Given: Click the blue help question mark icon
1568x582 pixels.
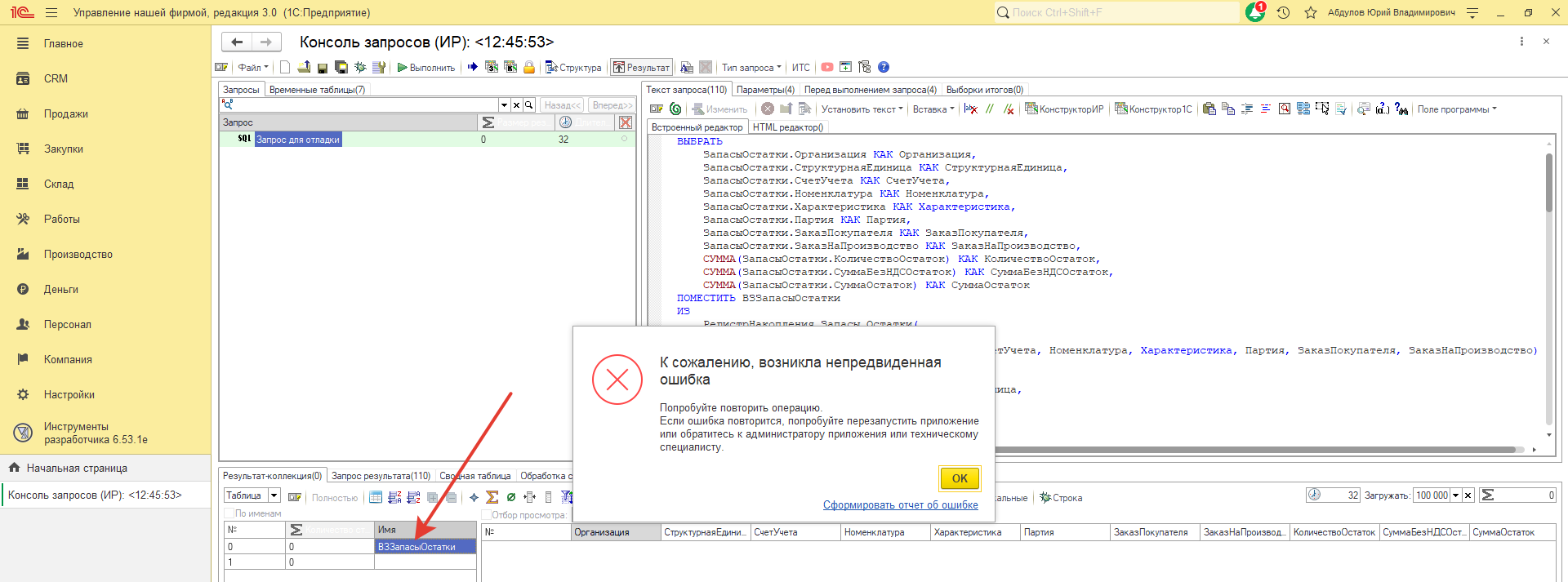Looking at the screenshot, I should point(884,67).
